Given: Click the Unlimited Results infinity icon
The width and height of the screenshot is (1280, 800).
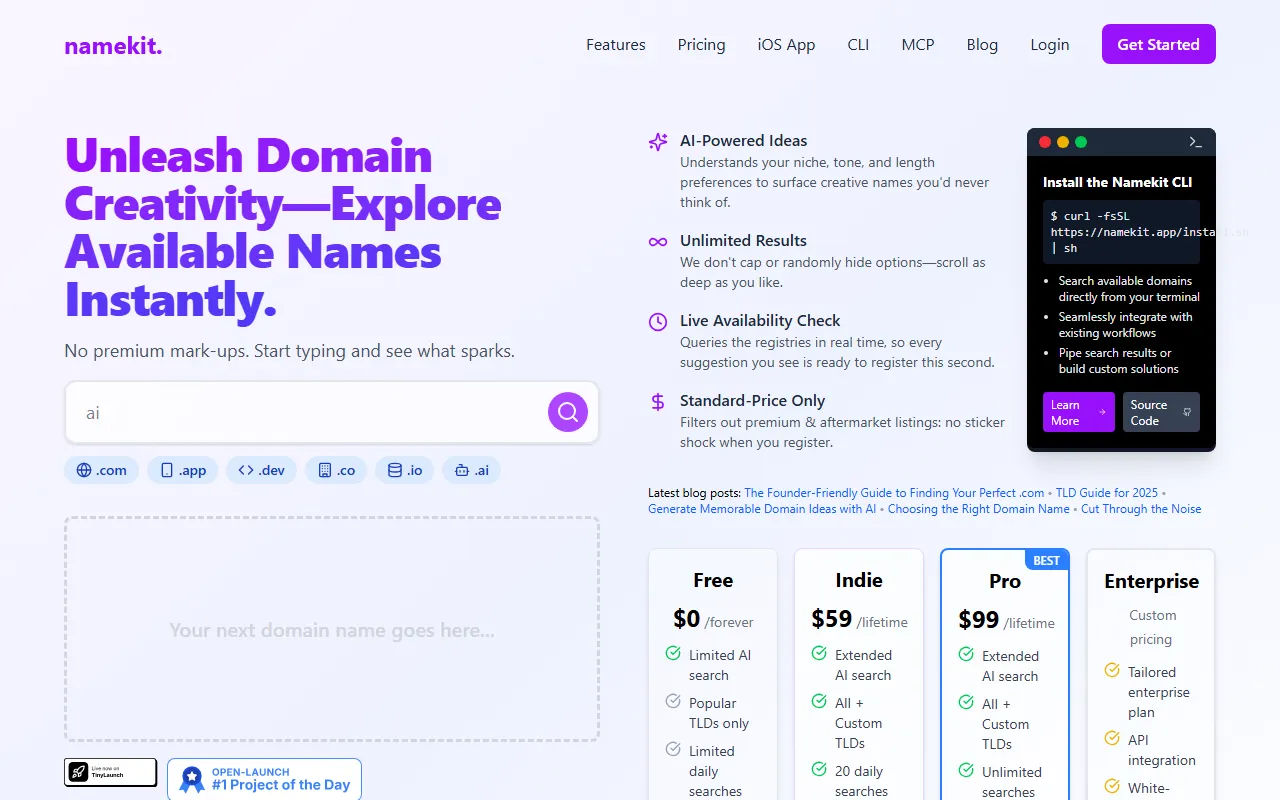Looking at the screenshot, I should pyautogui.click(x=658, y=242).
